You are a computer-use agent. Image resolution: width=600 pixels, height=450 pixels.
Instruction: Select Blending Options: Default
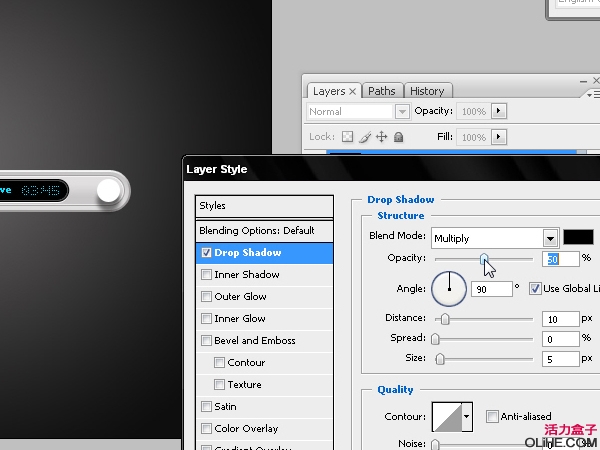pyautogui.click(x=264, y=231)
